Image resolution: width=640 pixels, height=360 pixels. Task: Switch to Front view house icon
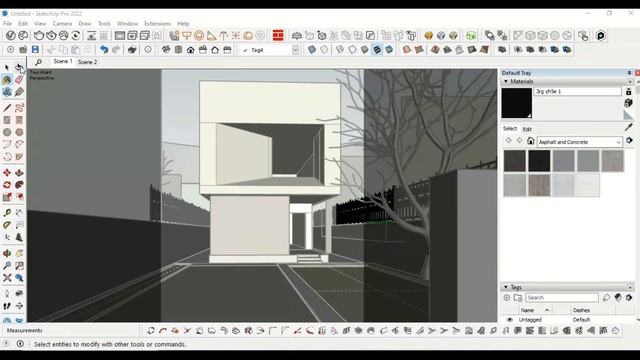tap(191, 50)
